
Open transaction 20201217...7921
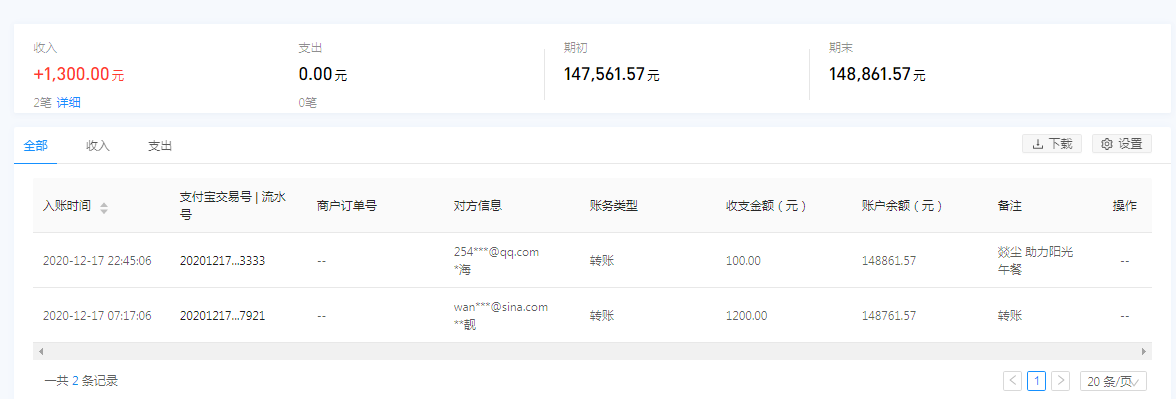222,316
